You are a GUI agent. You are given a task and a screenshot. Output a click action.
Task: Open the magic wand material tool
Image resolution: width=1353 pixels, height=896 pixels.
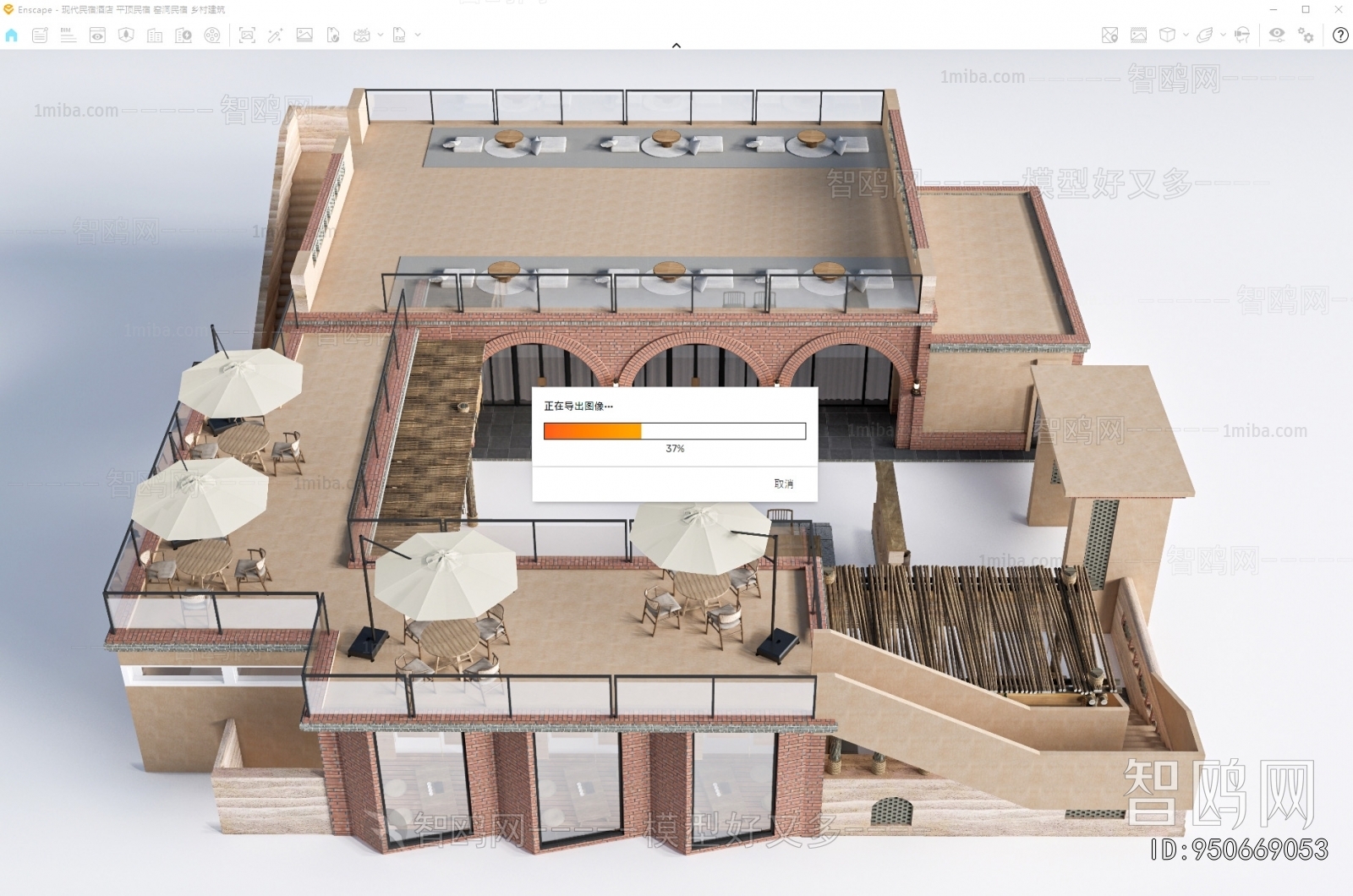pyautogui.click(x=276, y=35)
